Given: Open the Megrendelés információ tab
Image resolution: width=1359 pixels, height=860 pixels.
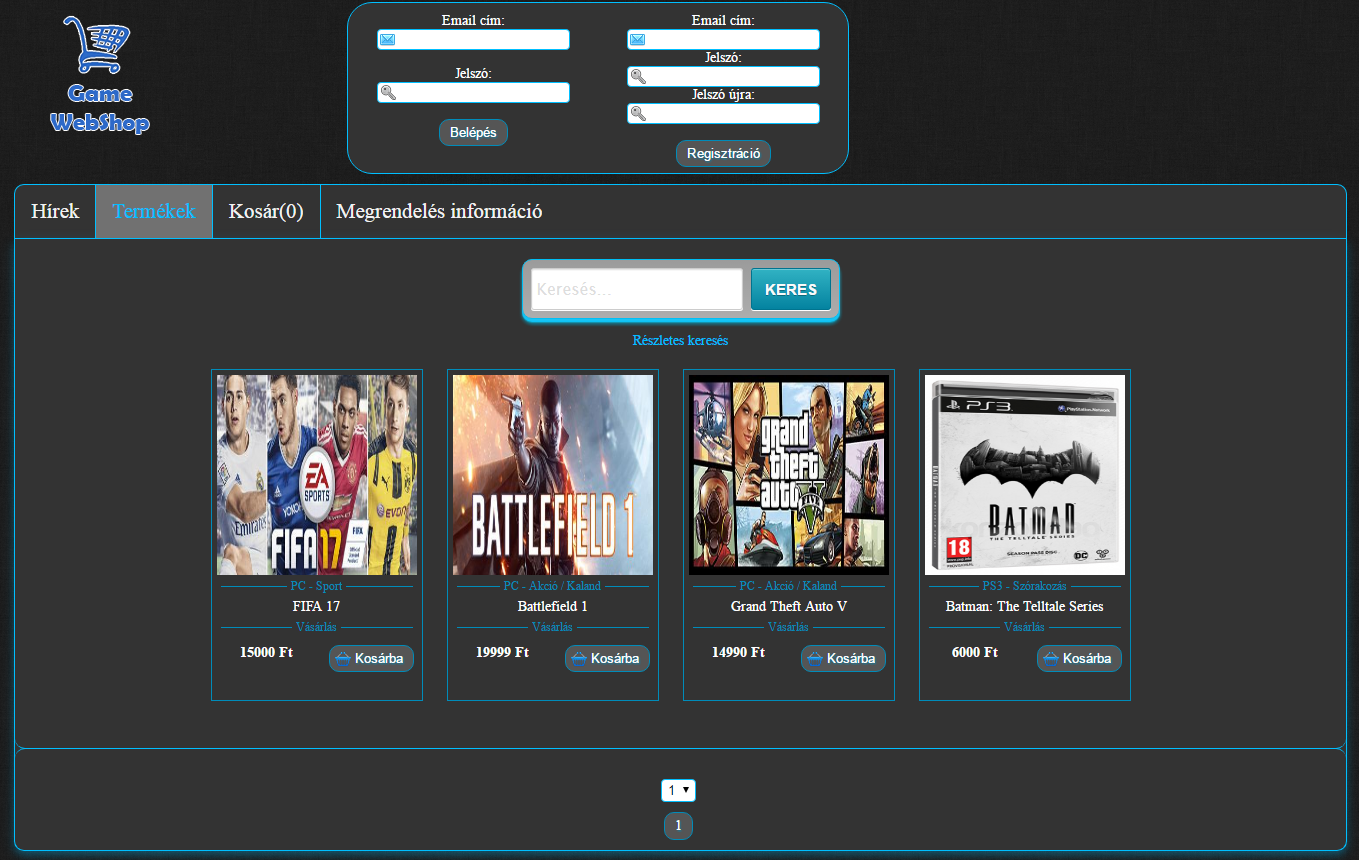Looking at the screenshot, I should click(438, 211).
